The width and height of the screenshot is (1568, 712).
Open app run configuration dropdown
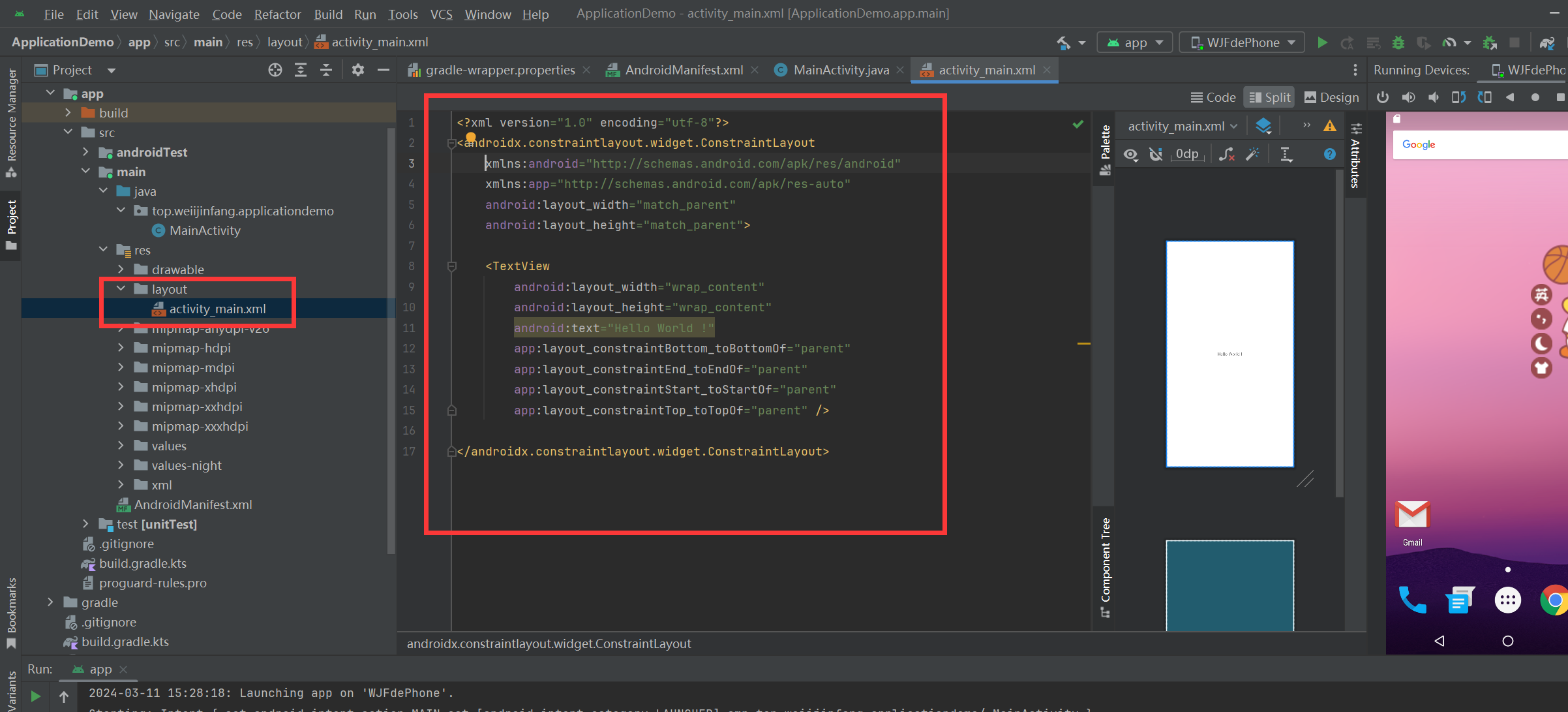(1136, 42)
